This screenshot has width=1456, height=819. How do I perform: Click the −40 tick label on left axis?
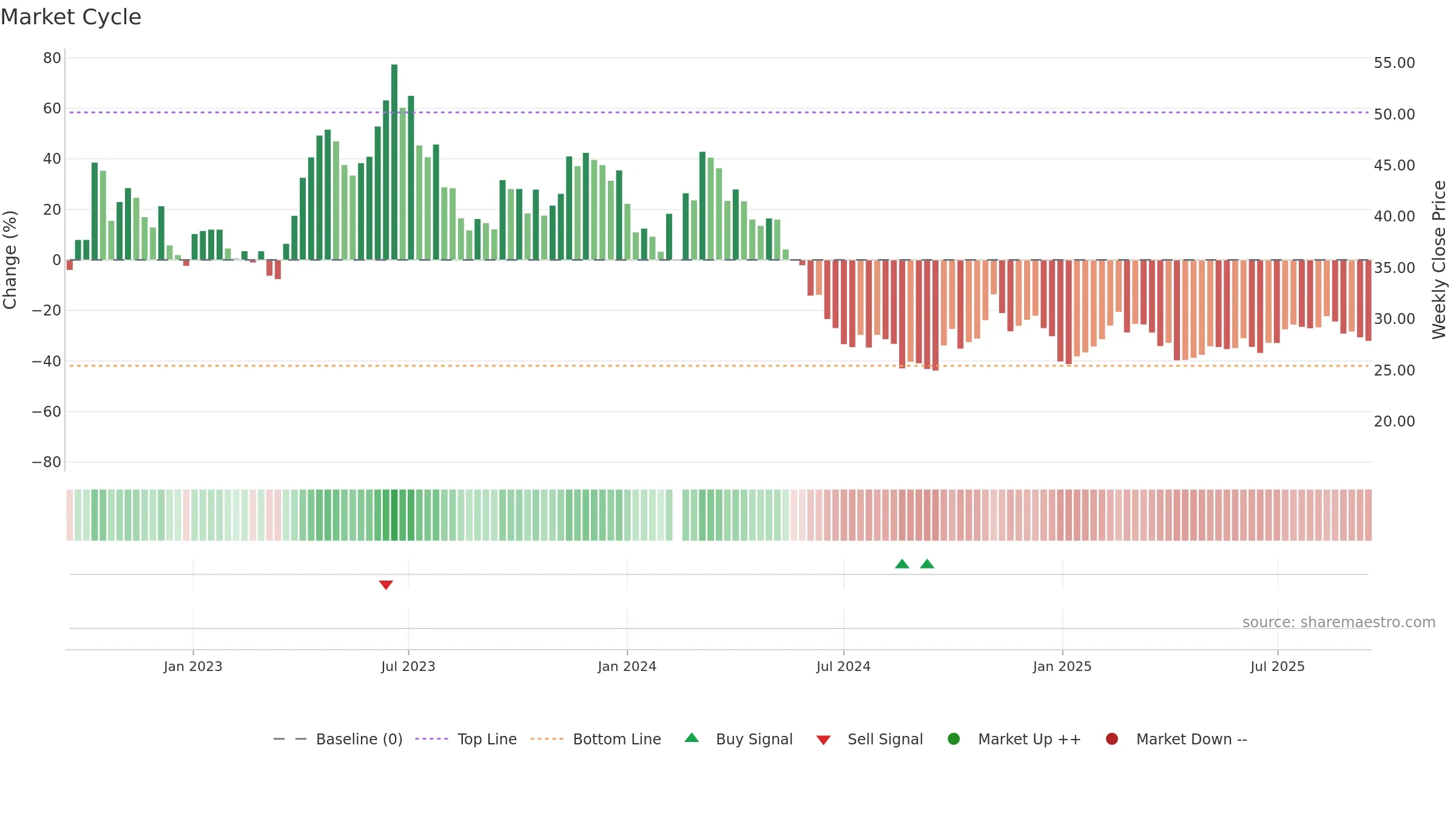point(47,361)
